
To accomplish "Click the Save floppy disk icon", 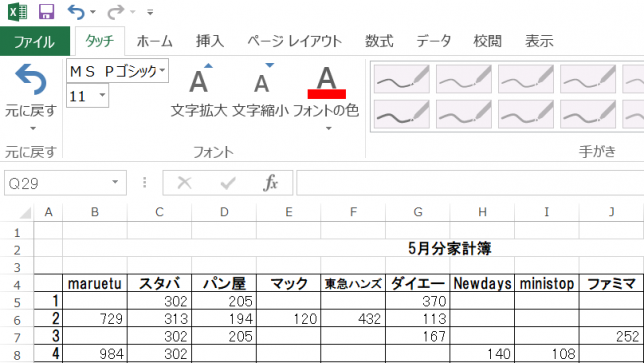I will click(x=46, y=11).
